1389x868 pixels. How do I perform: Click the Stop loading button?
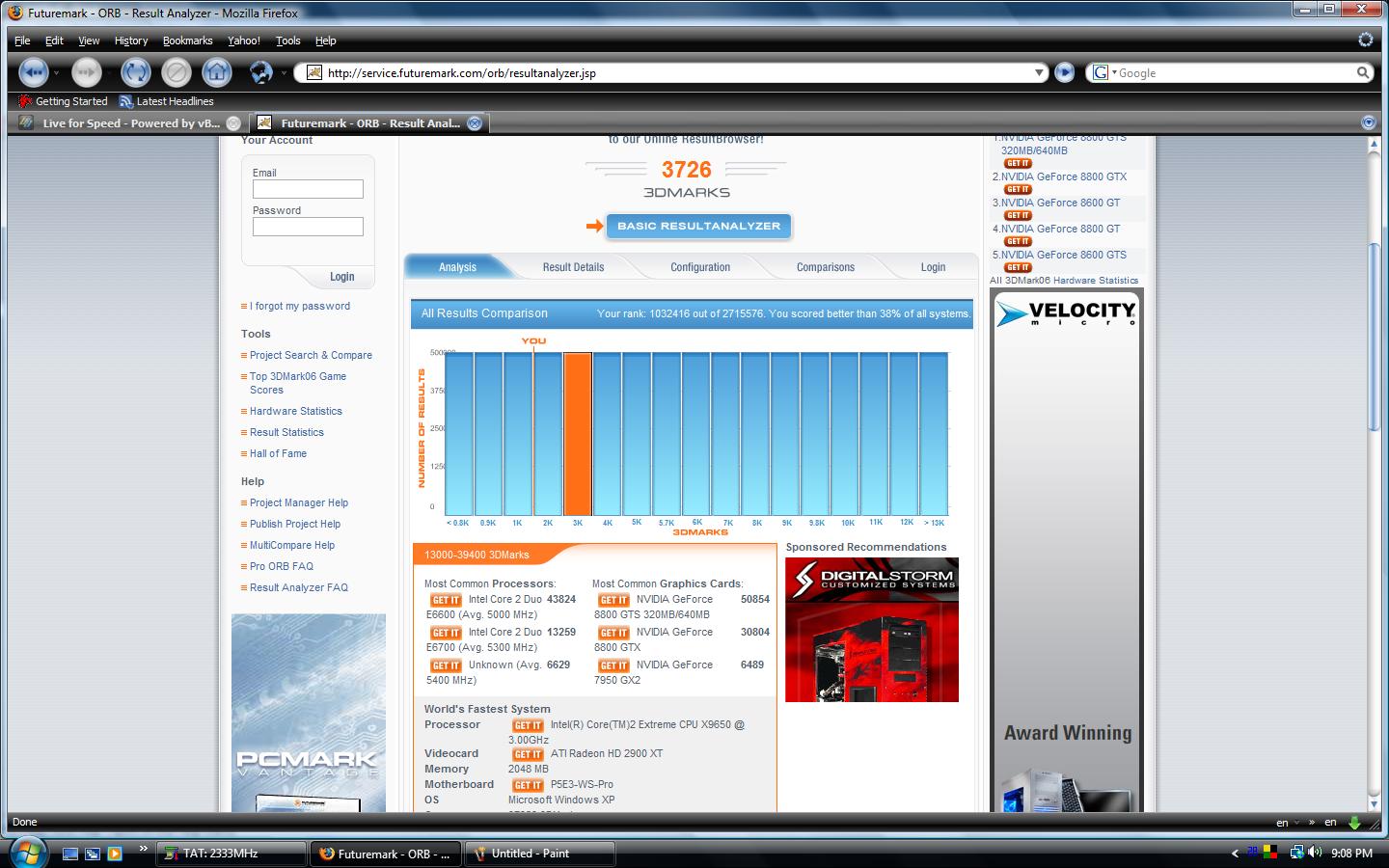click(x=177, y=72)
